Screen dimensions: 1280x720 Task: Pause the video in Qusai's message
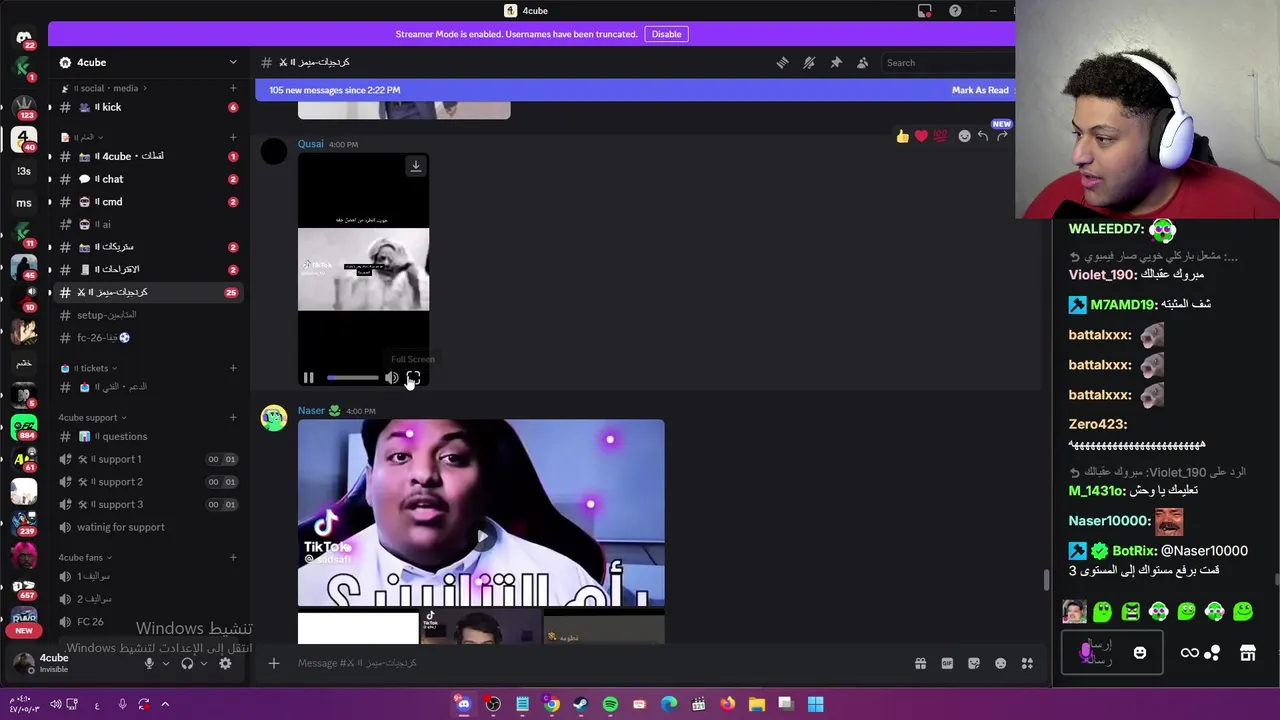(x=309, y=378)
